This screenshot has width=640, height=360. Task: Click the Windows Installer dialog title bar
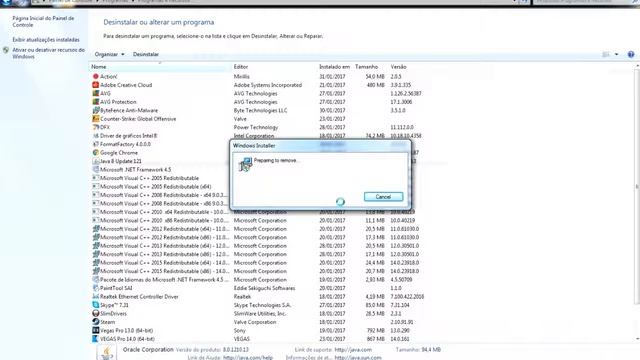[x=320, y=145]
